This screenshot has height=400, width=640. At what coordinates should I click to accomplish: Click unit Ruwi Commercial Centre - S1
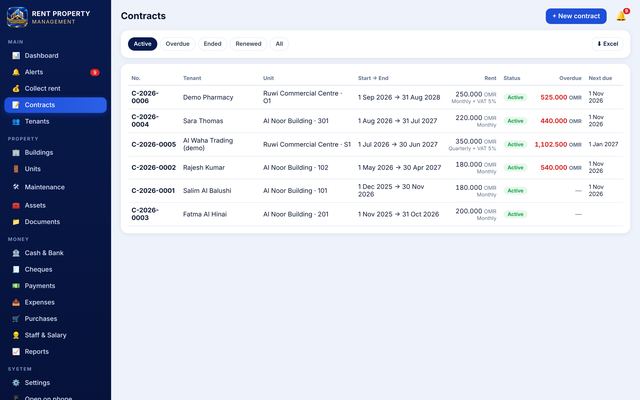coord(307,144)
